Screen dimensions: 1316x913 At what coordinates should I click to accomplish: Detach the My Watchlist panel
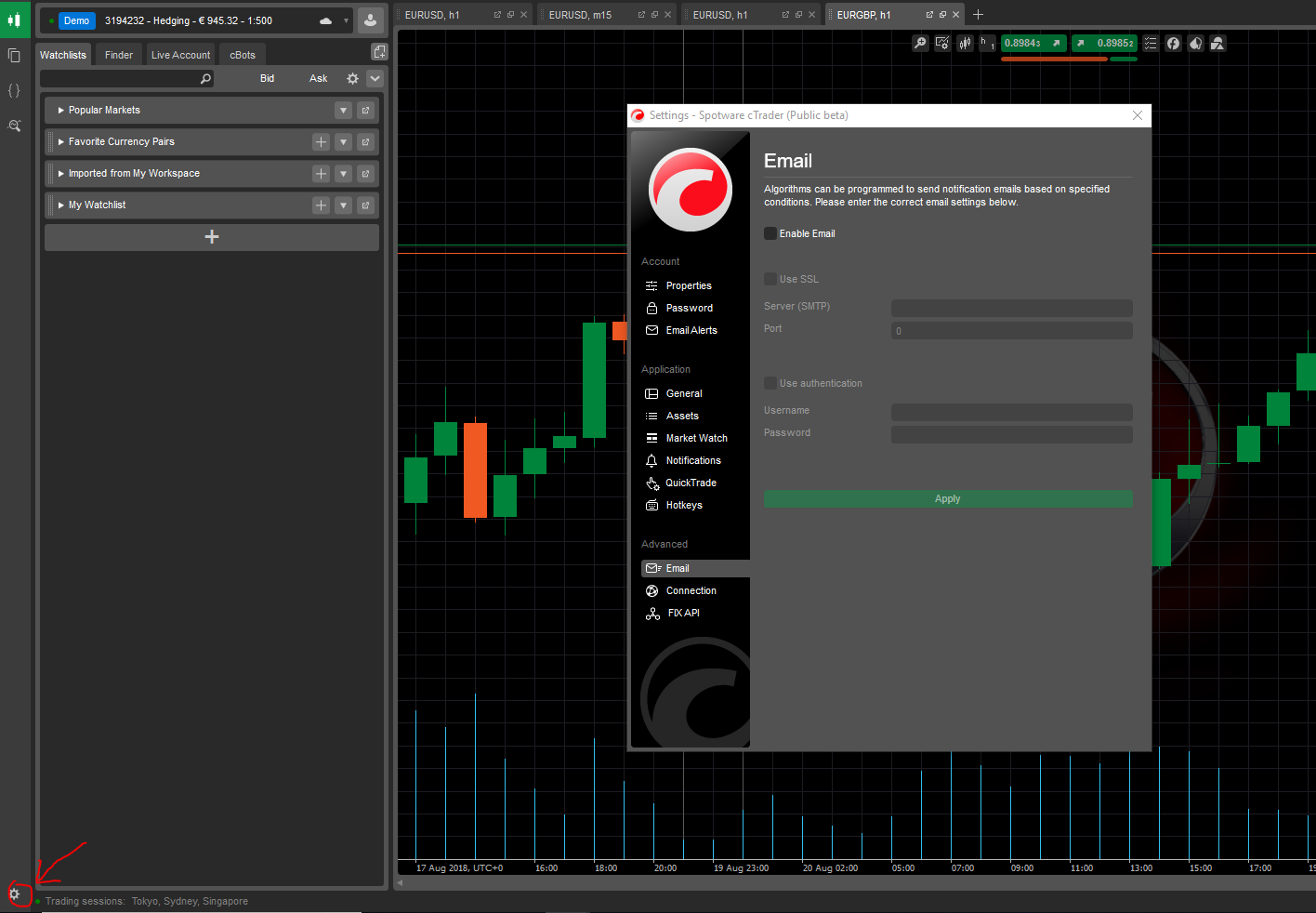click(x=365, y=205)
